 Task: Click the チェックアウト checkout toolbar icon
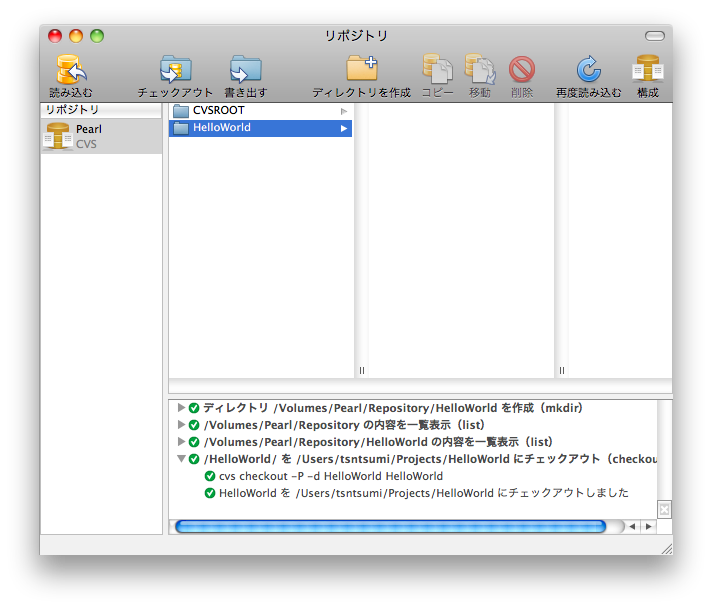[176, 70]
